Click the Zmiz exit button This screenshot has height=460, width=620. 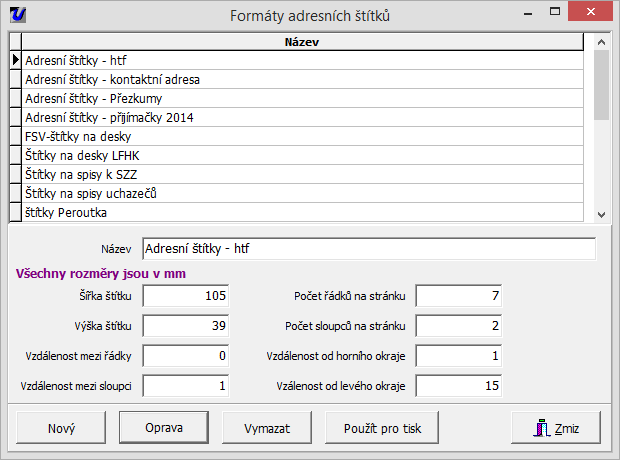click(559, 428)
